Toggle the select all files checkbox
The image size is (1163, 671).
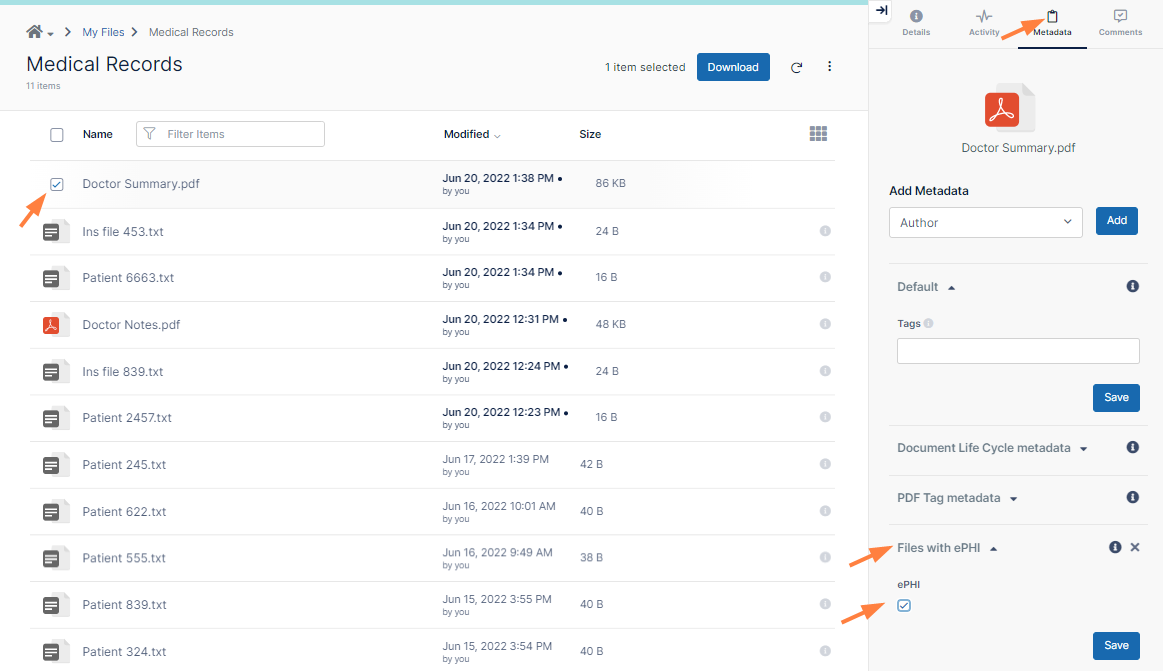(57, 135)
